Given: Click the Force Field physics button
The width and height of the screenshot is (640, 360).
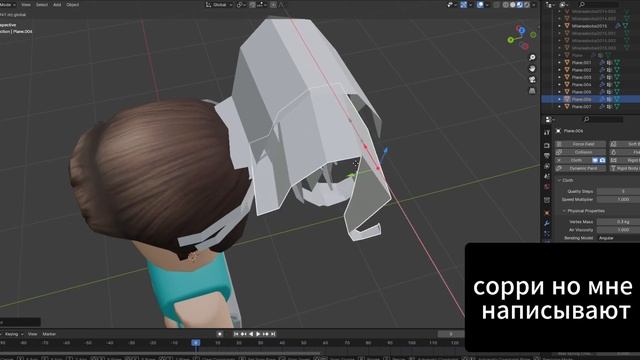Looking at the screenshot, I should click(581, 144).
